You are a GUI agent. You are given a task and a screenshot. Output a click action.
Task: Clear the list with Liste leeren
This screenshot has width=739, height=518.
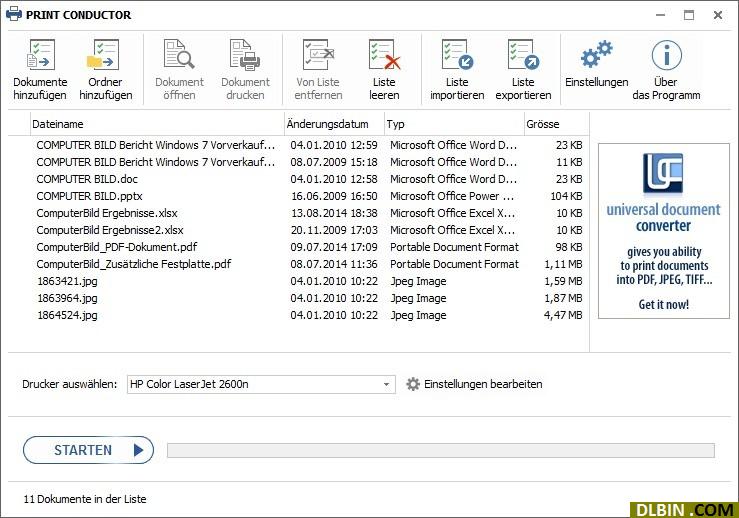click(x=384, y=56)
